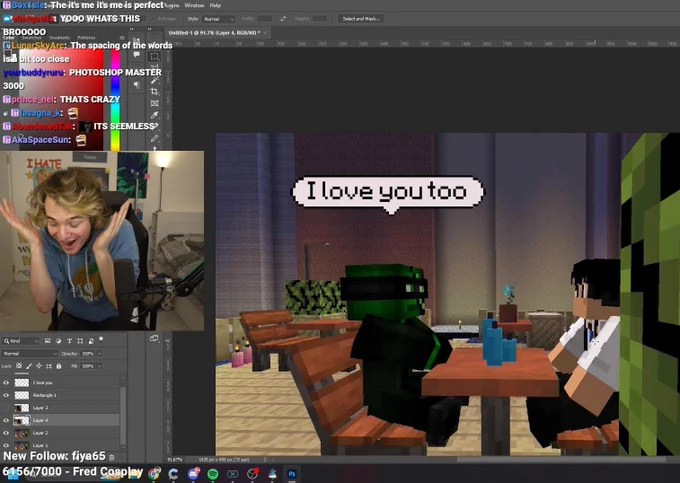Click the color picker saturation field

click(61, 100)
